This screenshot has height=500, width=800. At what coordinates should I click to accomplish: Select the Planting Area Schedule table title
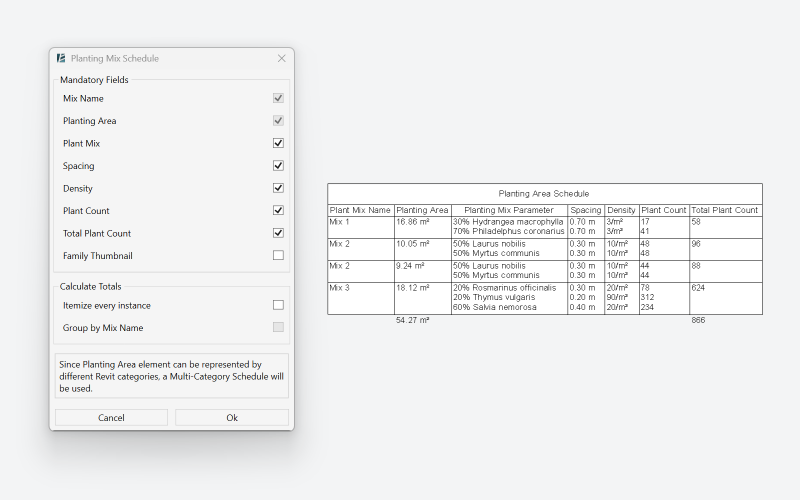pyautogui.click(x=544, y=193)
